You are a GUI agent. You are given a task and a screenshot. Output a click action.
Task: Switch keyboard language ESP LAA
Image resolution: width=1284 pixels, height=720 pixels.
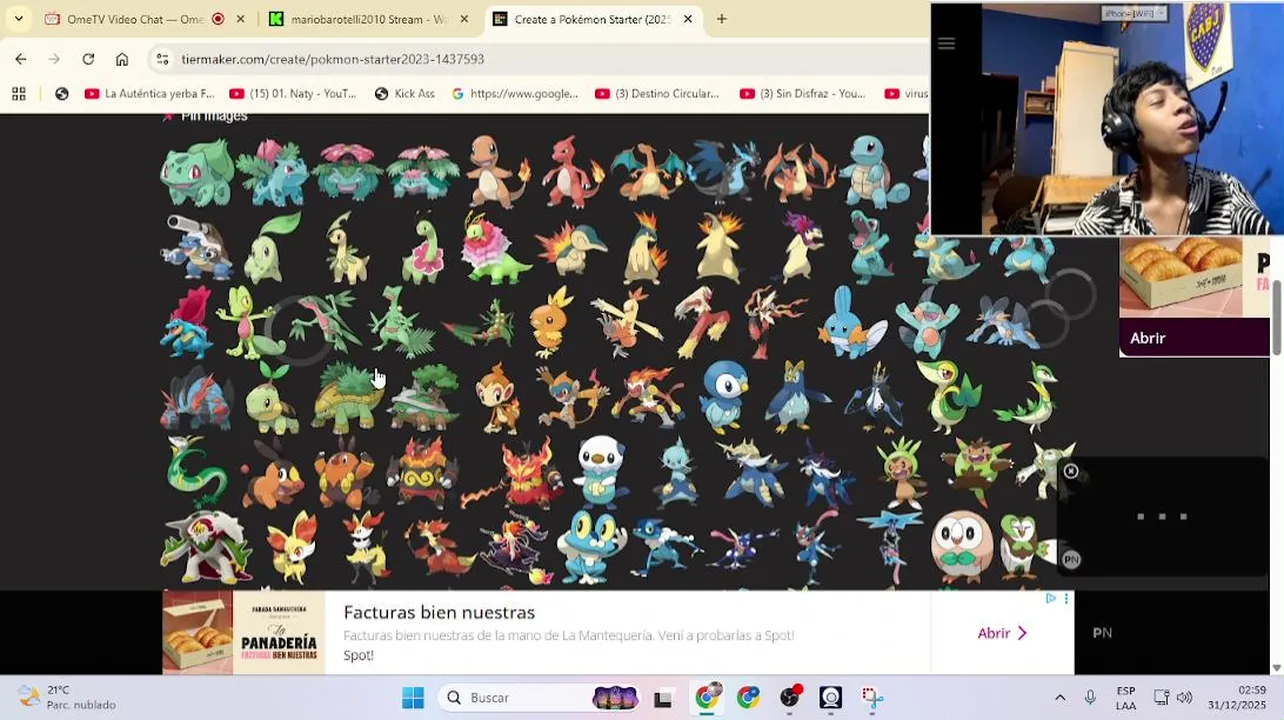(x=1126, y=697)
